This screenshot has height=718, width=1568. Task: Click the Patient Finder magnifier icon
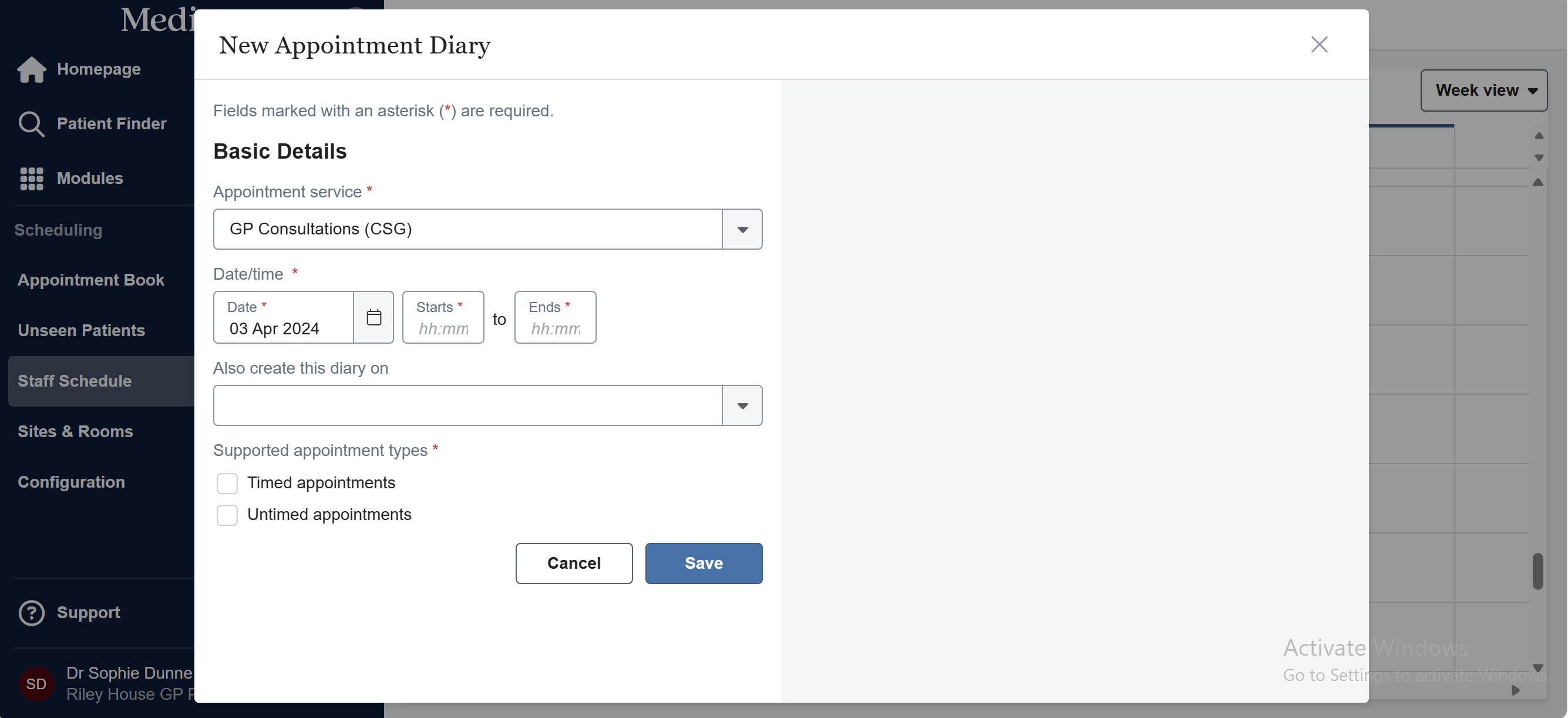[31, 123]
